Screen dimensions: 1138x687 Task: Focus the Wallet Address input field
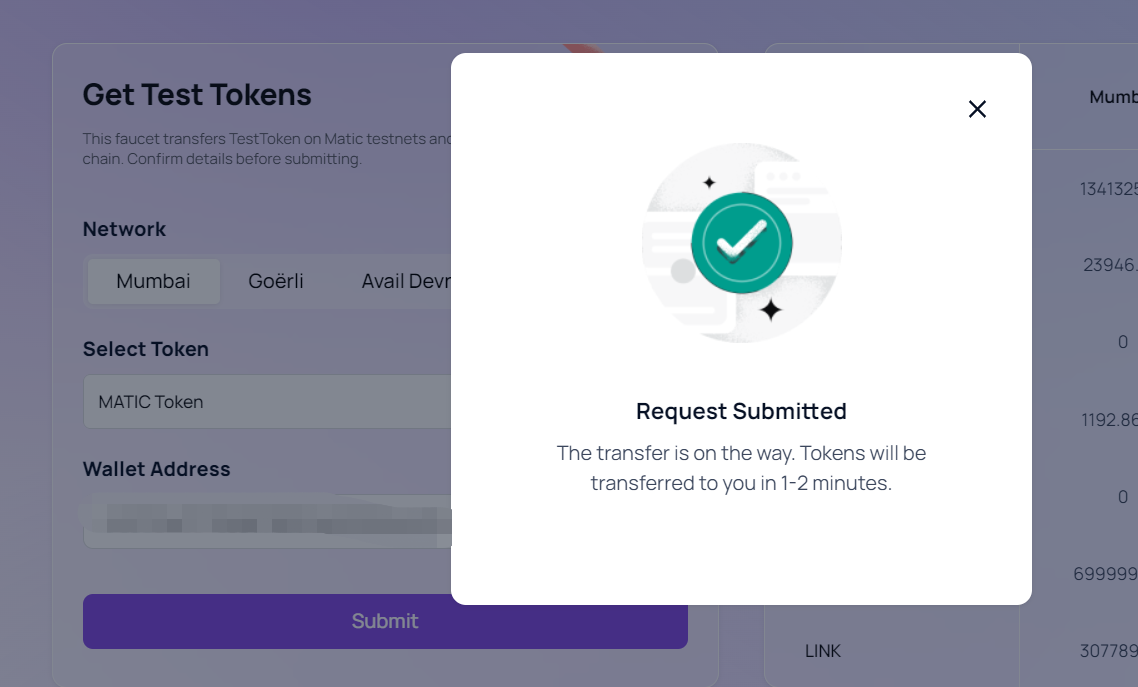click(267, 521)
